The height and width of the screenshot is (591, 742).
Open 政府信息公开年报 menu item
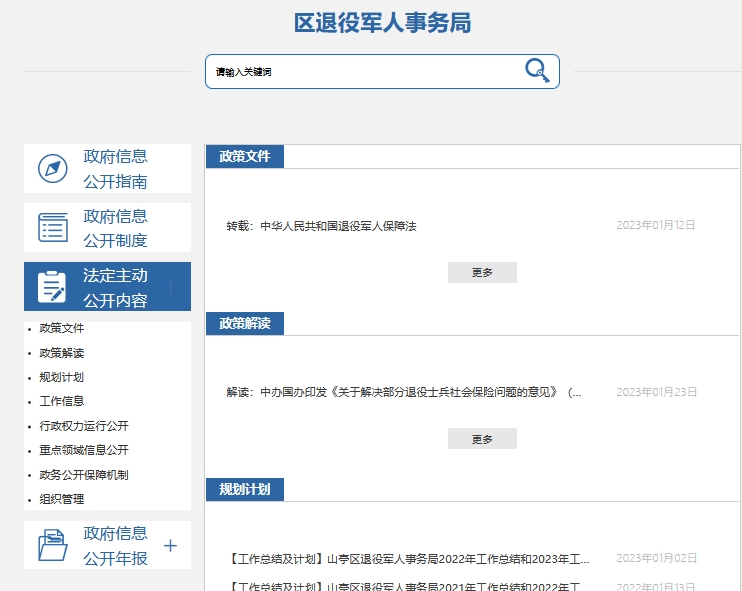[107, 545]
